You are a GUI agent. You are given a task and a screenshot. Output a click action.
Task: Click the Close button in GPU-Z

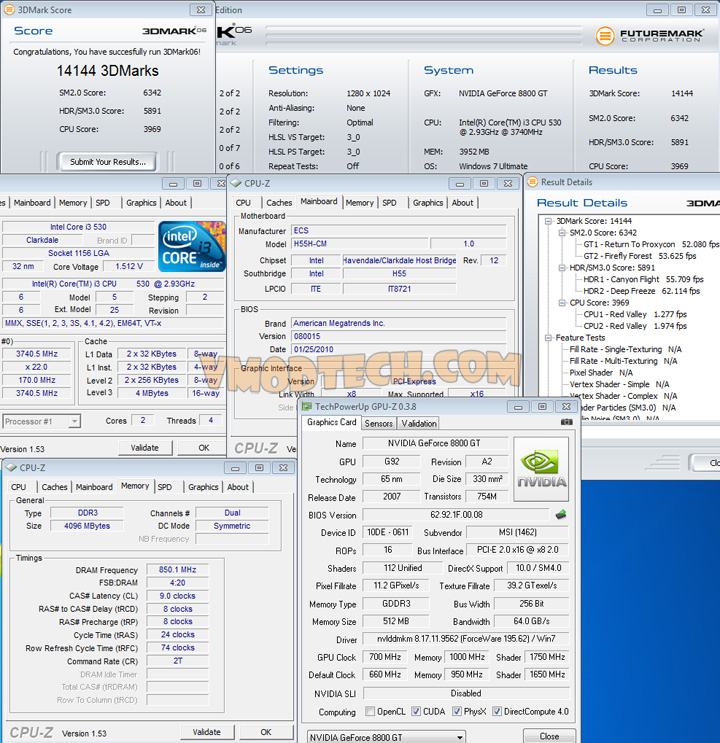tap(549, 736)
